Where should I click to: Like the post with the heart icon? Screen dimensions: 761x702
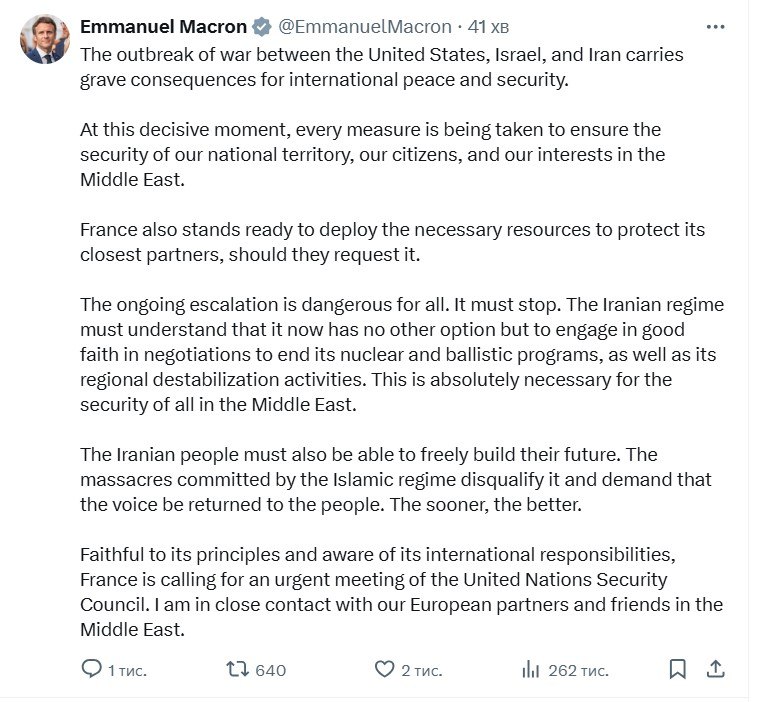point(385,669)
